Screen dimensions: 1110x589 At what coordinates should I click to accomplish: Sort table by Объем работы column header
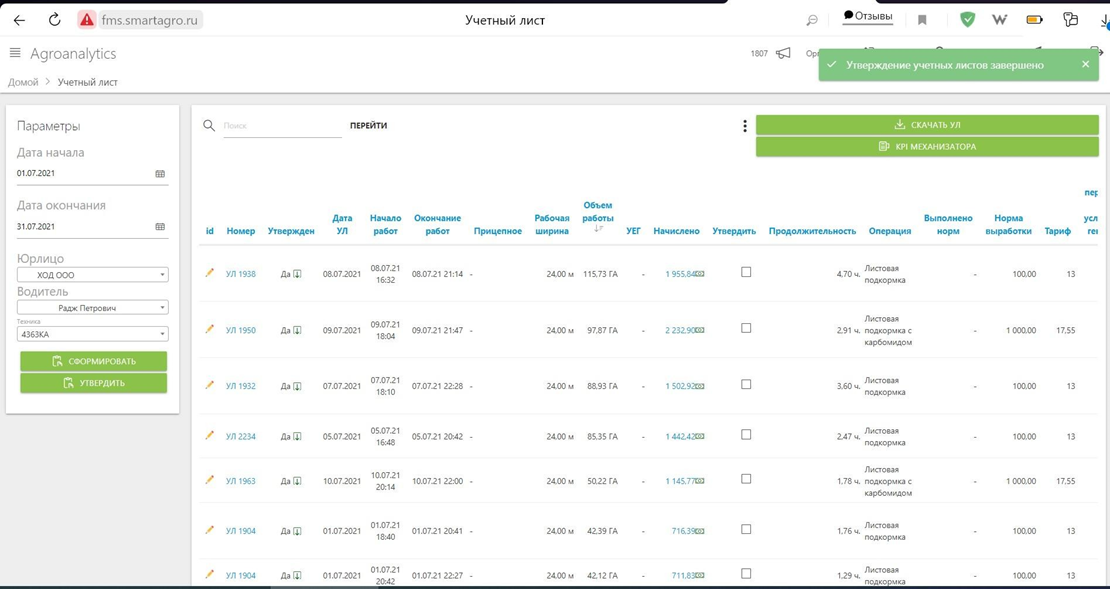[x=597, y=211]
